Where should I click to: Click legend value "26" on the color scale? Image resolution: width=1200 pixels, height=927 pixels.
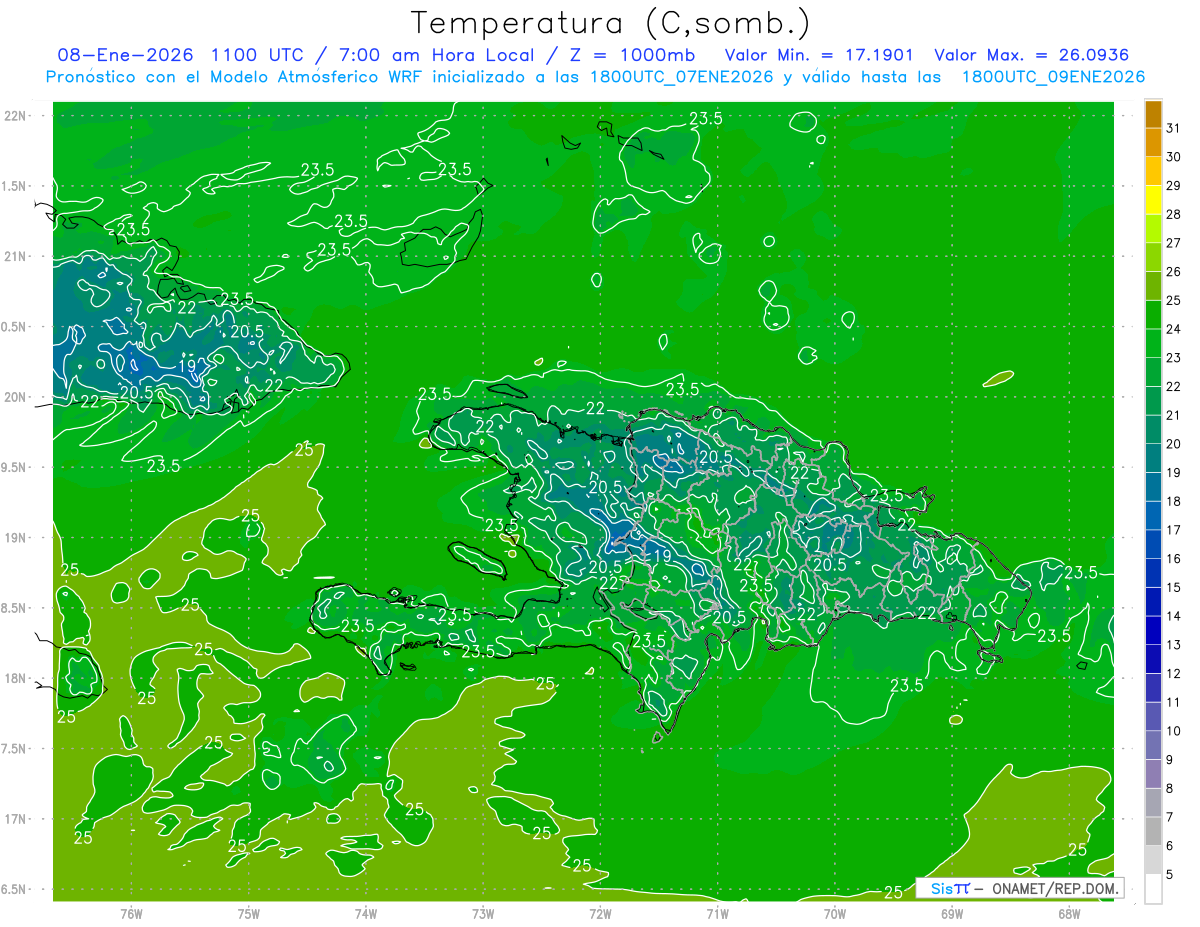pos(1174,271)
